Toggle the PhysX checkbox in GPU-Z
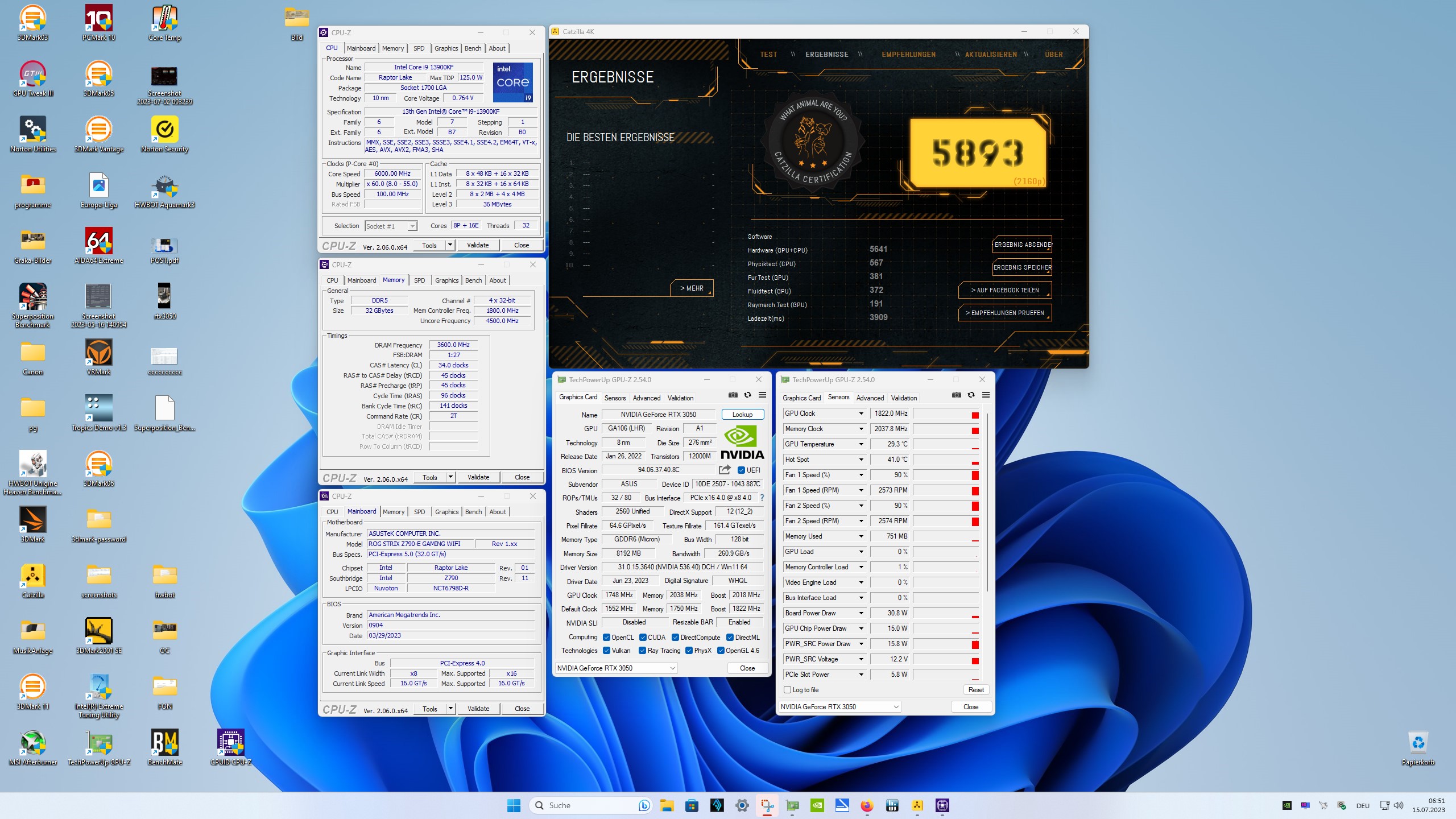The height and width of the screenshot is (819, 1456). pyautogui.click(x=689, y=651)
